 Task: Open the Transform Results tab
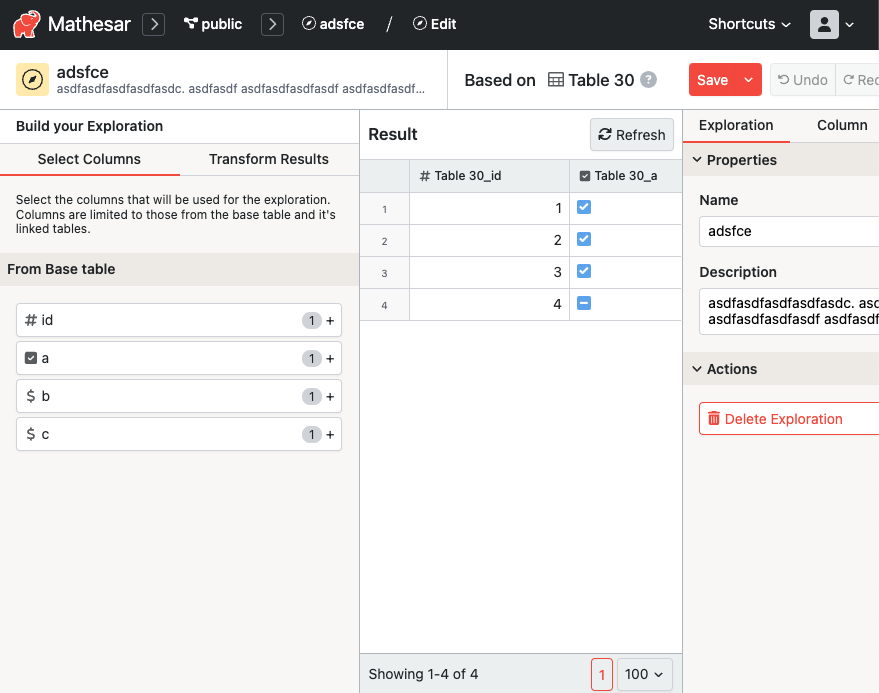pos(268,159)
